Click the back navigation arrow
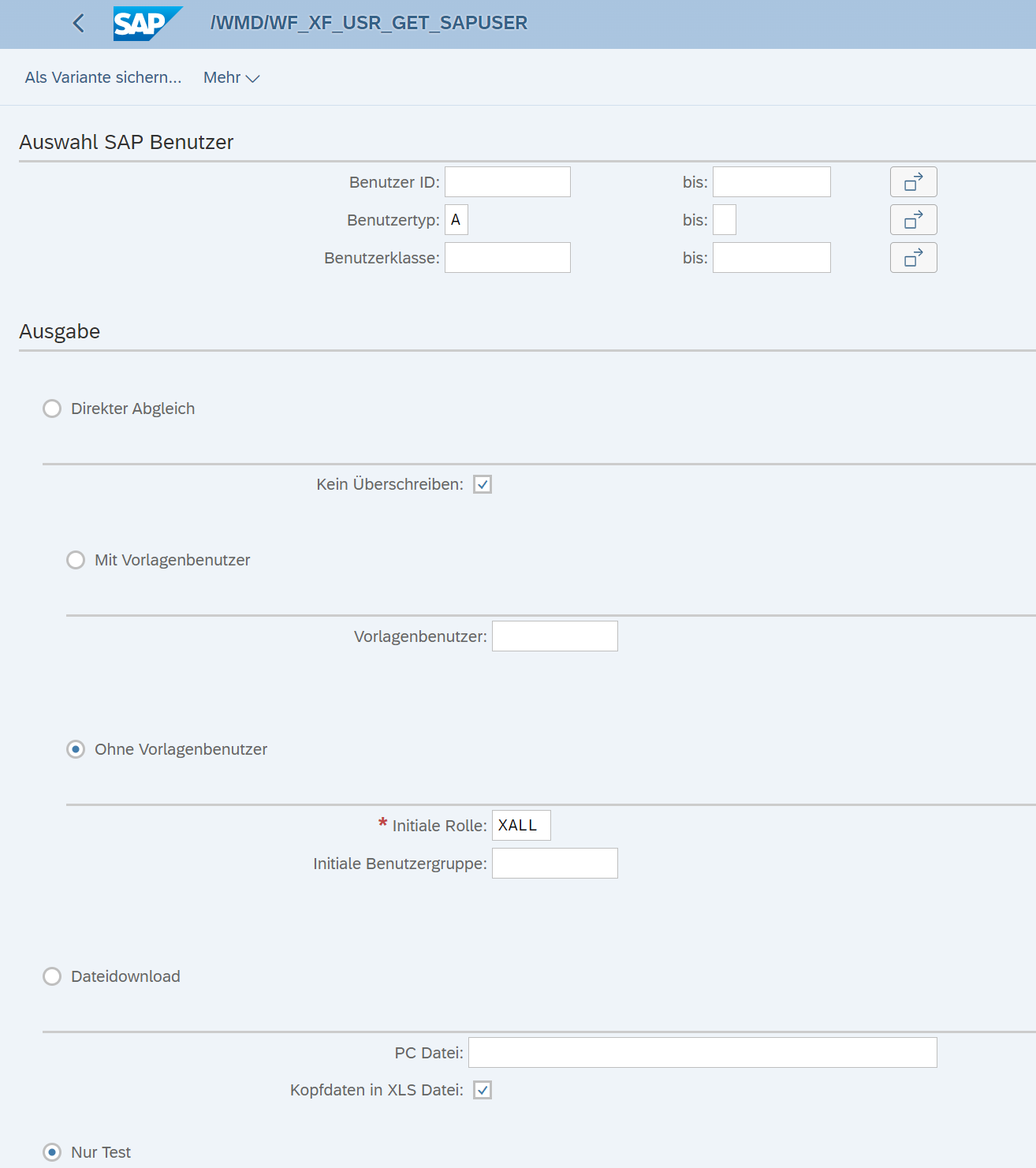 point(78,23)
